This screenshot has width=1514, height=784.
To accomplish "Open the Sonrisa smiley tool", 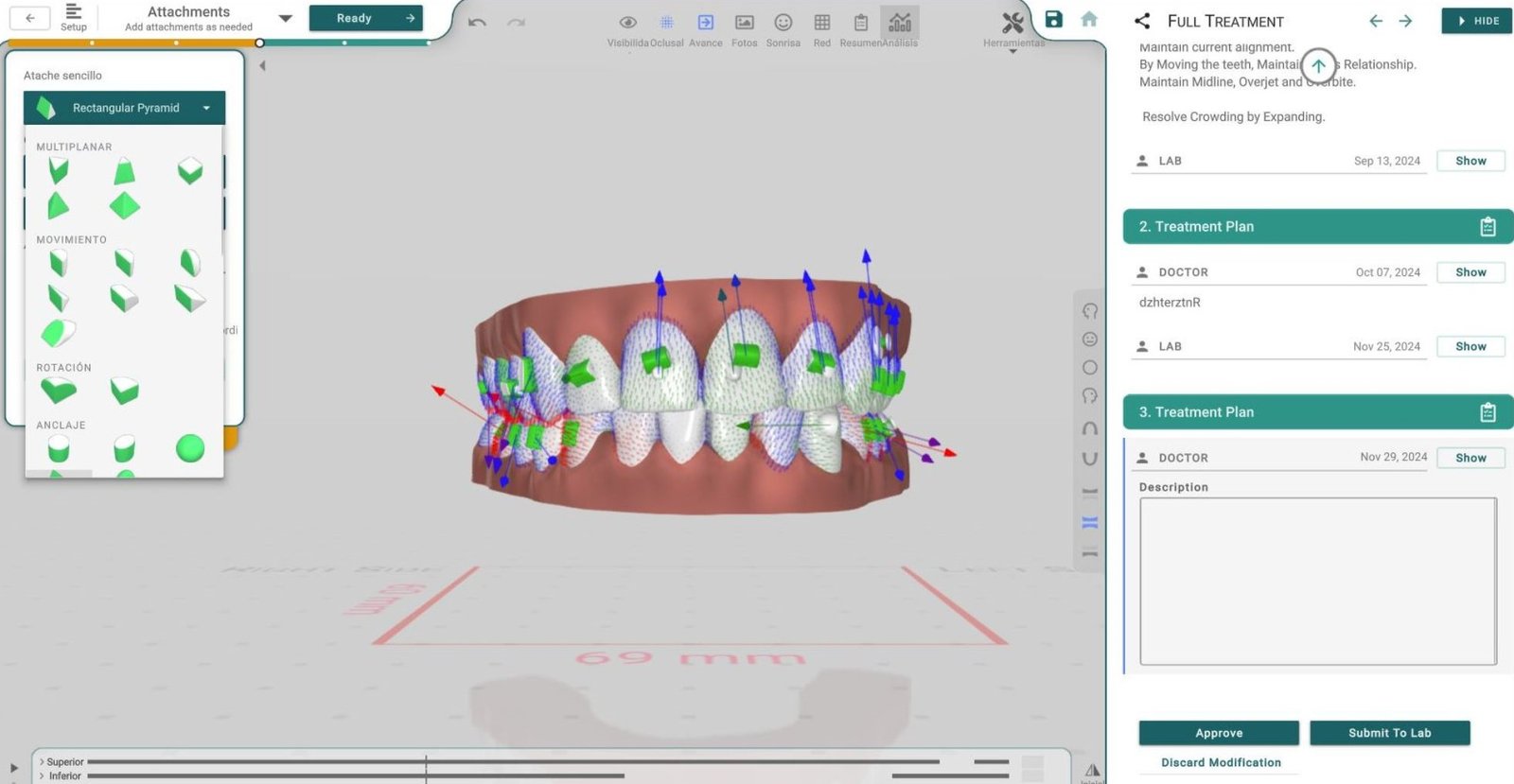I will point(783,23).
